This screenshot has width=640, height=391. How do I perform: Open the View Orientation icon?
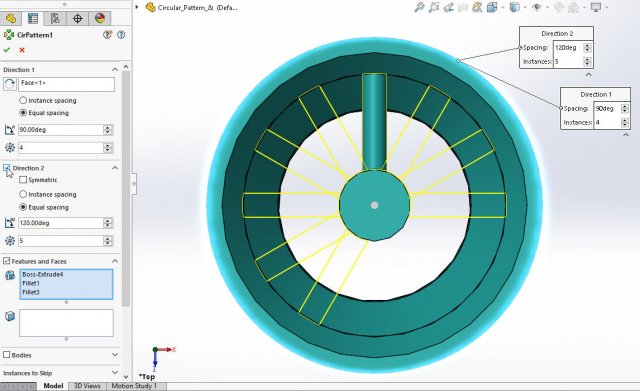point(492,7)
